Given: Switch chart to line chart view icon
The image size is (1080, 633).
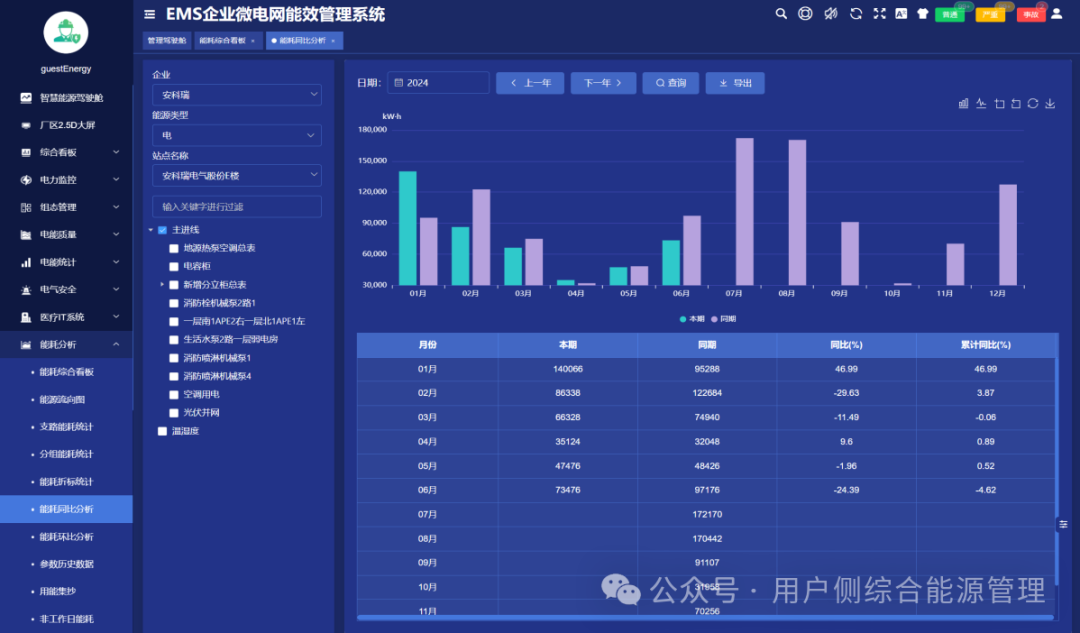Looking at the screenshot, I should point(981,103).
